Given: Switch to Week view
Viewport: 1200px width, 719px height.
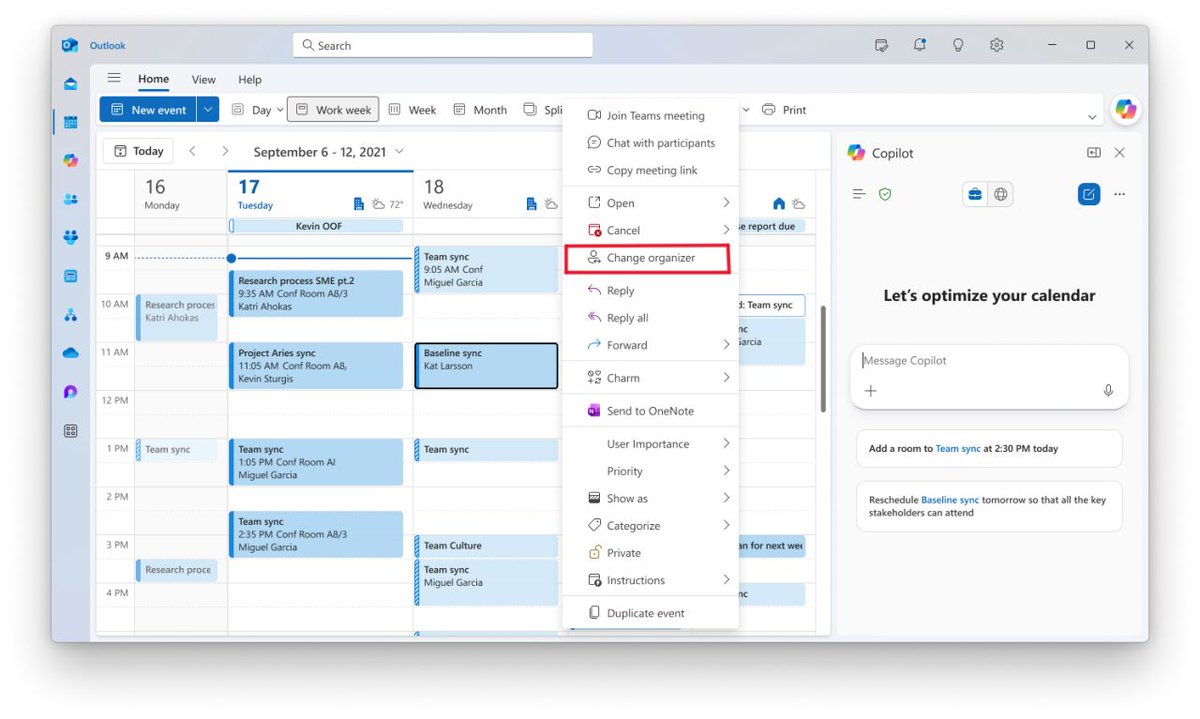Looking at the screenshot, I should tap(412, 110).
